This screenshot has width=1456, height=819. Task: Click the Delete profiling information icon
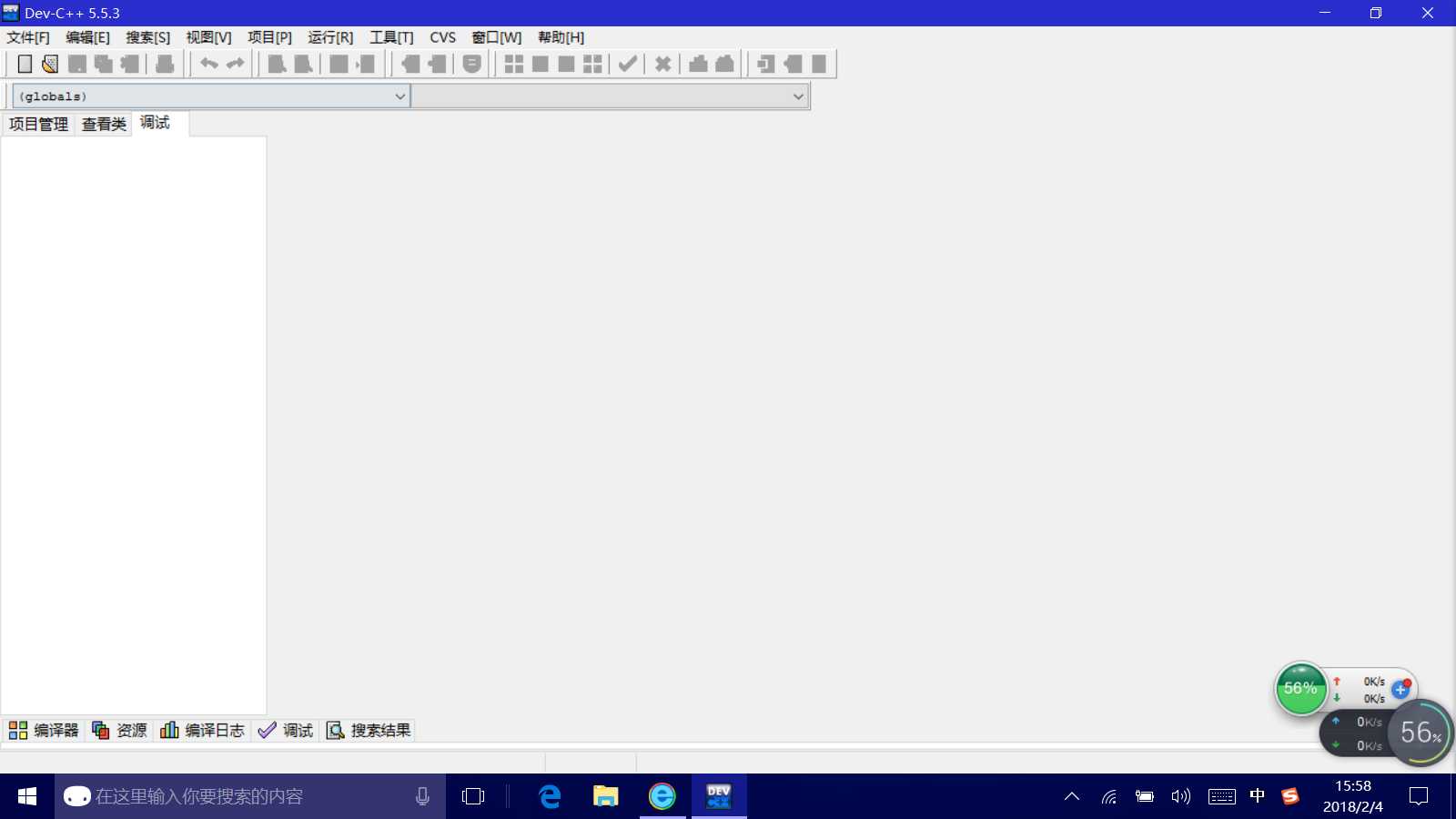pos(725,64)
